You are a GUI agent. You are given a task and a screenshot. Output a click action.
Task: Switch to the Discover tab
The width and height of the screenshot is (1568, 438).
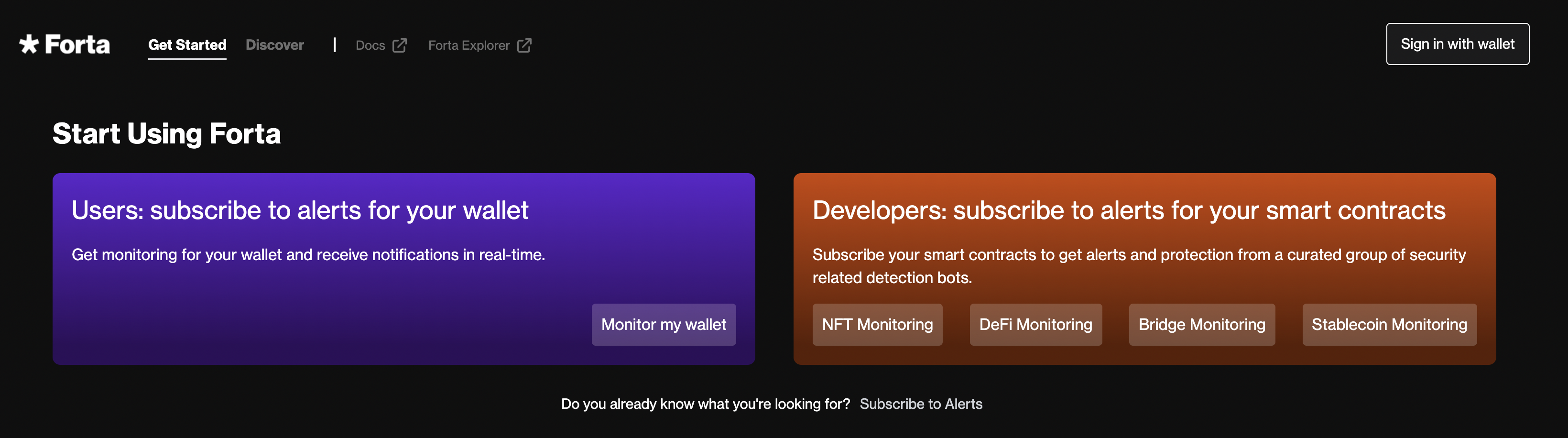tap(274, 45)
